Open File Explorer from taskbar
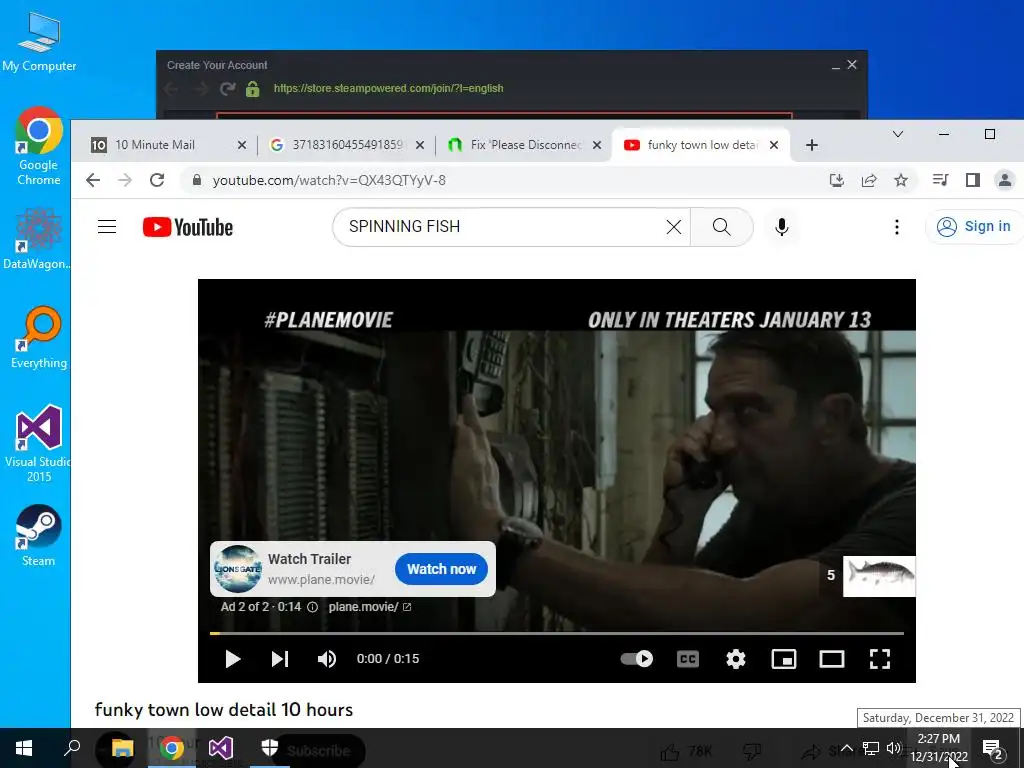The width and height of the screenshot is (1024, 768). click(122, 748)
